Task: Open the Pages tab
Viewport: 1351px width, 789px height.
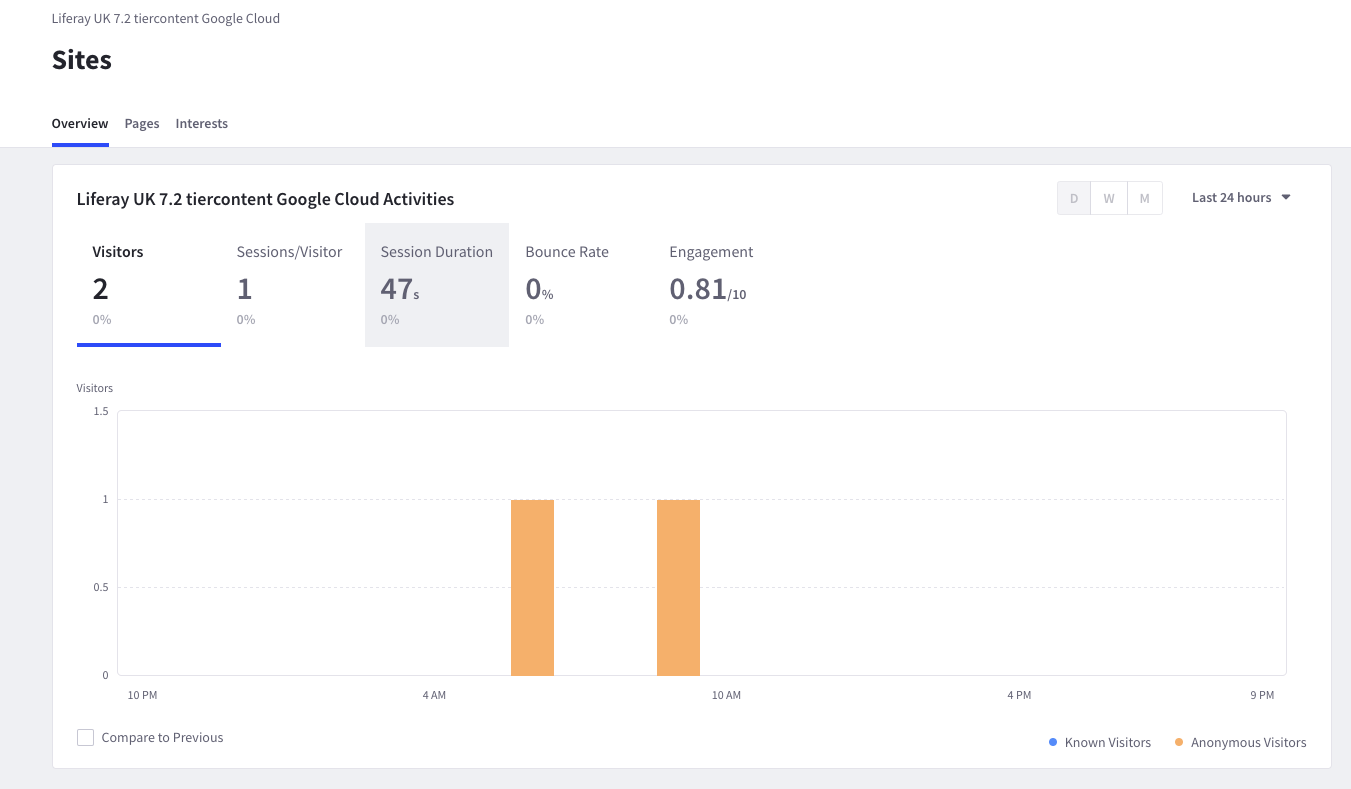Action: click(x=142, y=124)
